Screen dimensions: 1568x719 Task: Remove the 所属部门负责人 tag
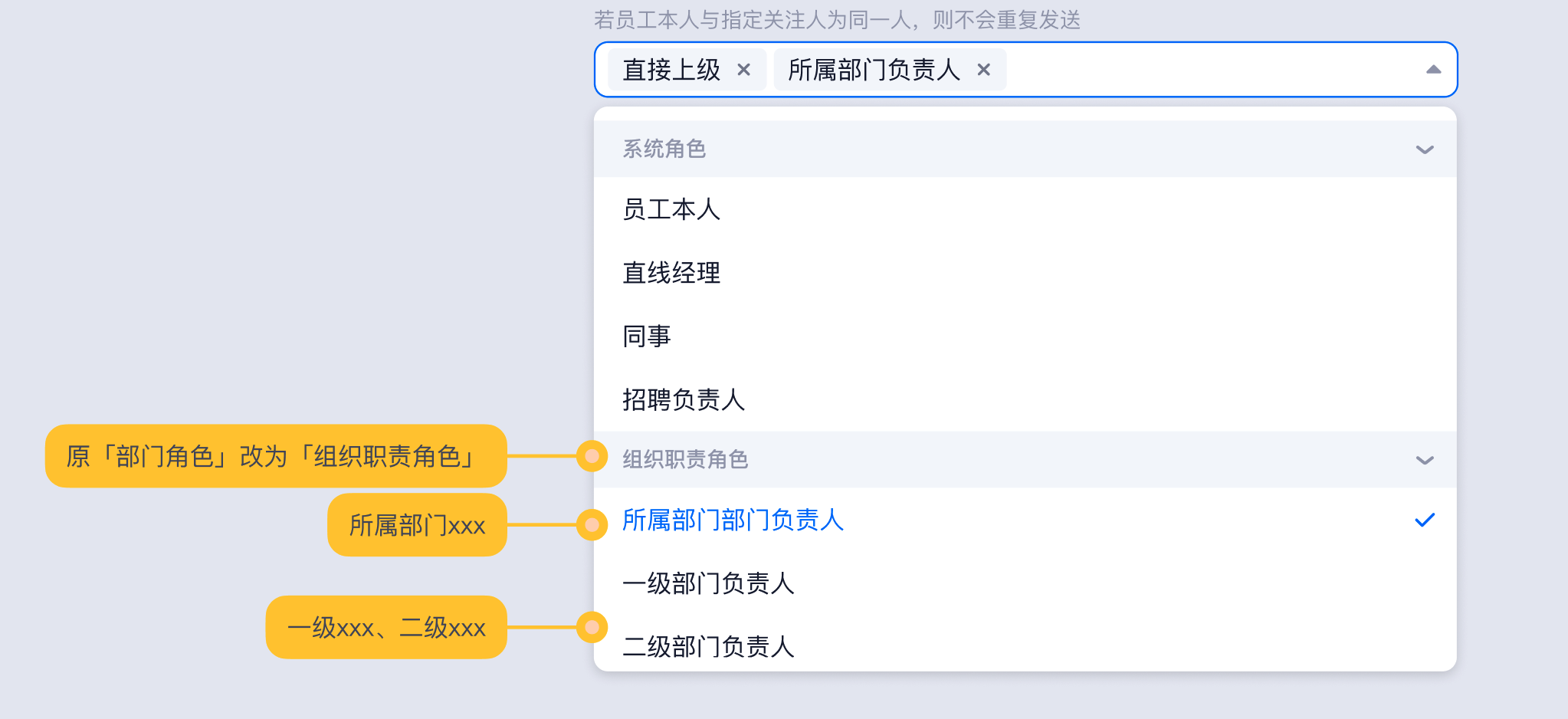(984, 70)
